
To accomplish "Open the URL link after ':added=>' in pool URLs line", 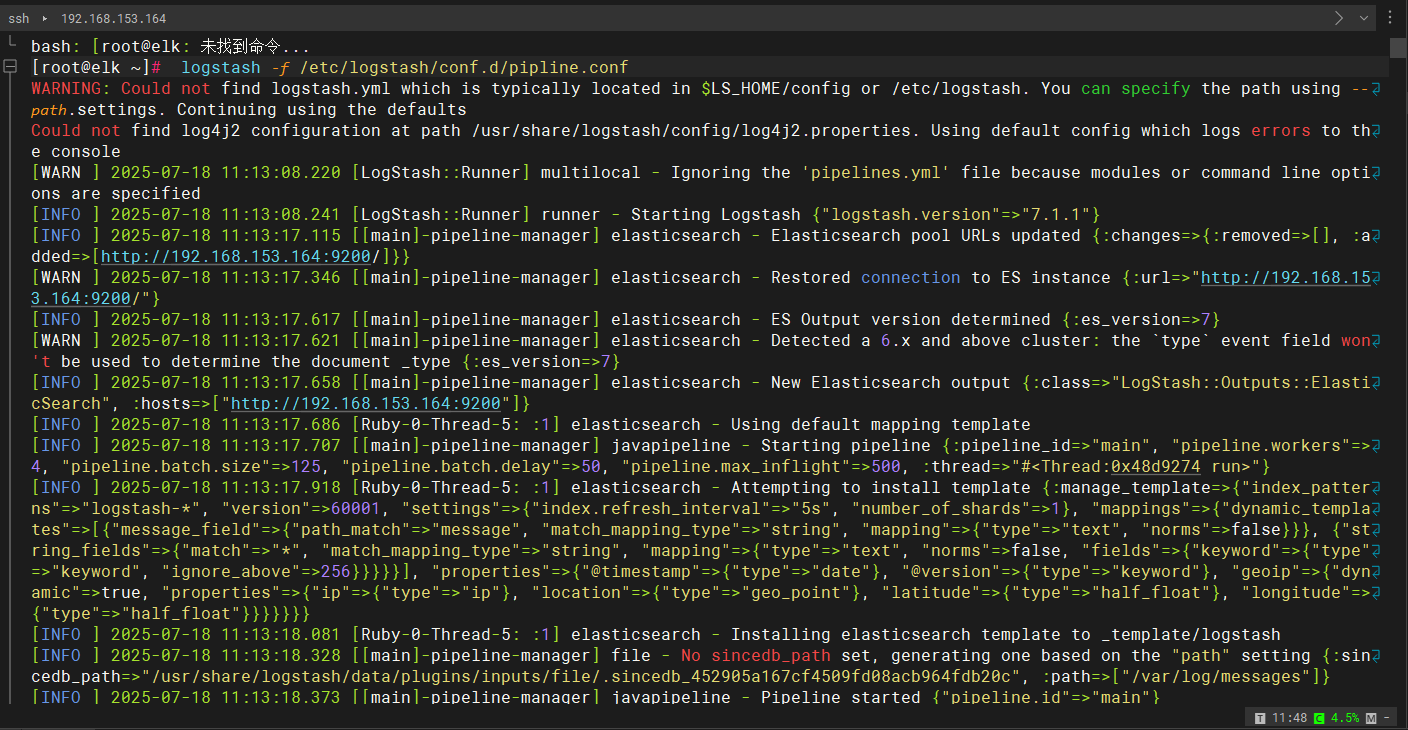I will point(235,257).
